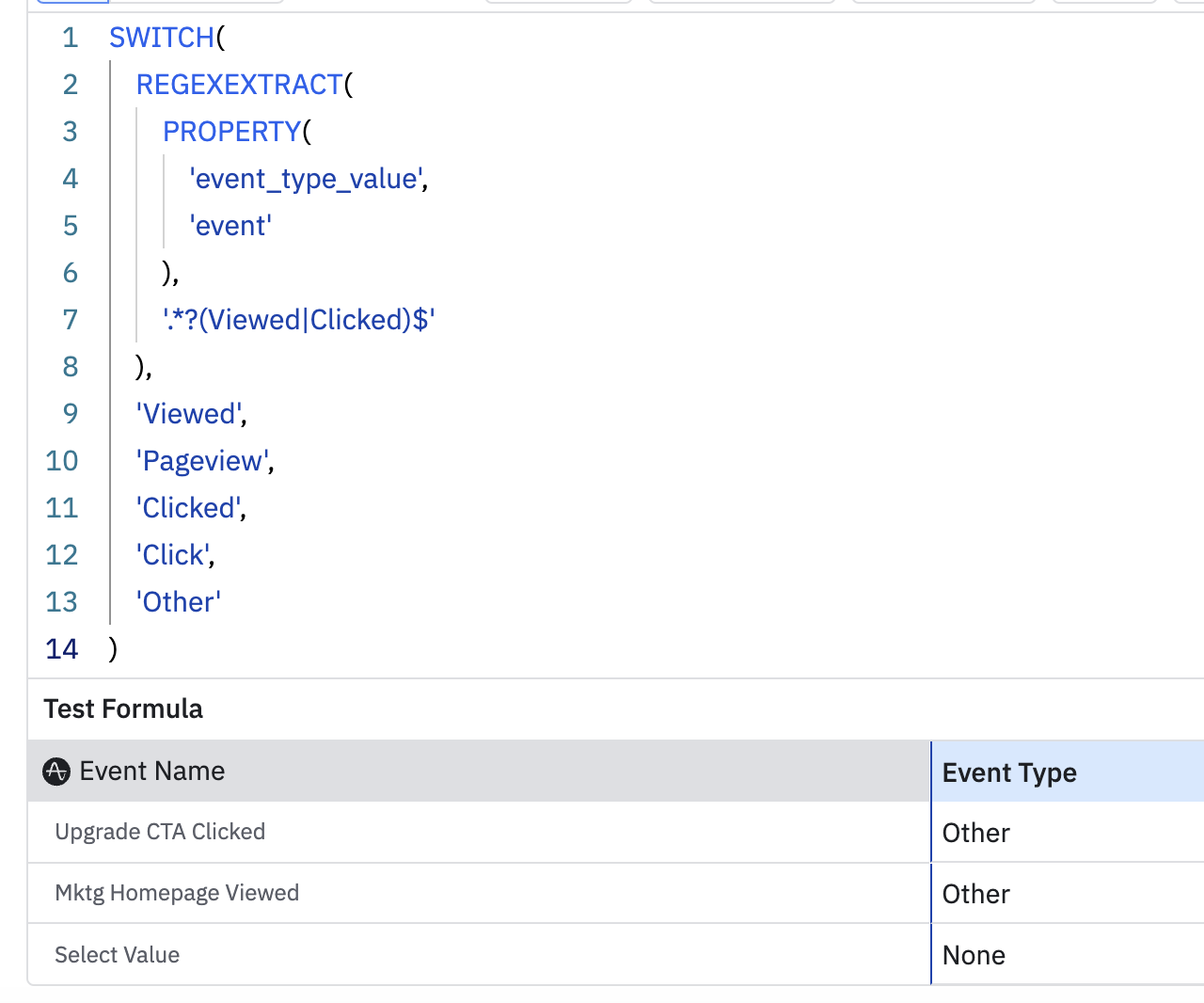Click the Amplitude icon beside Event Name
1204x1003 pixels.
pyautogui.click(x=56, y=772)
